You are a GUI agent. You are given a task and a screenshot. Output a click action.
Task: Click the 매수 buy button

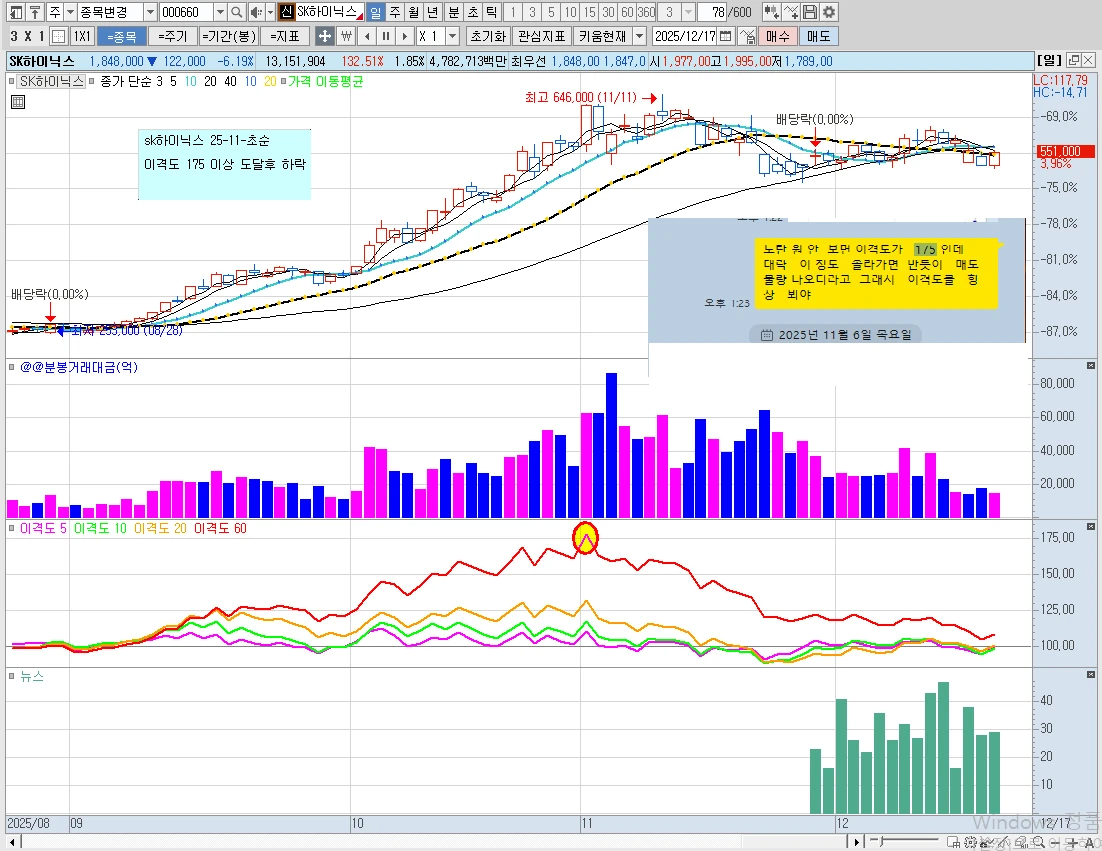tap(778, 36)
